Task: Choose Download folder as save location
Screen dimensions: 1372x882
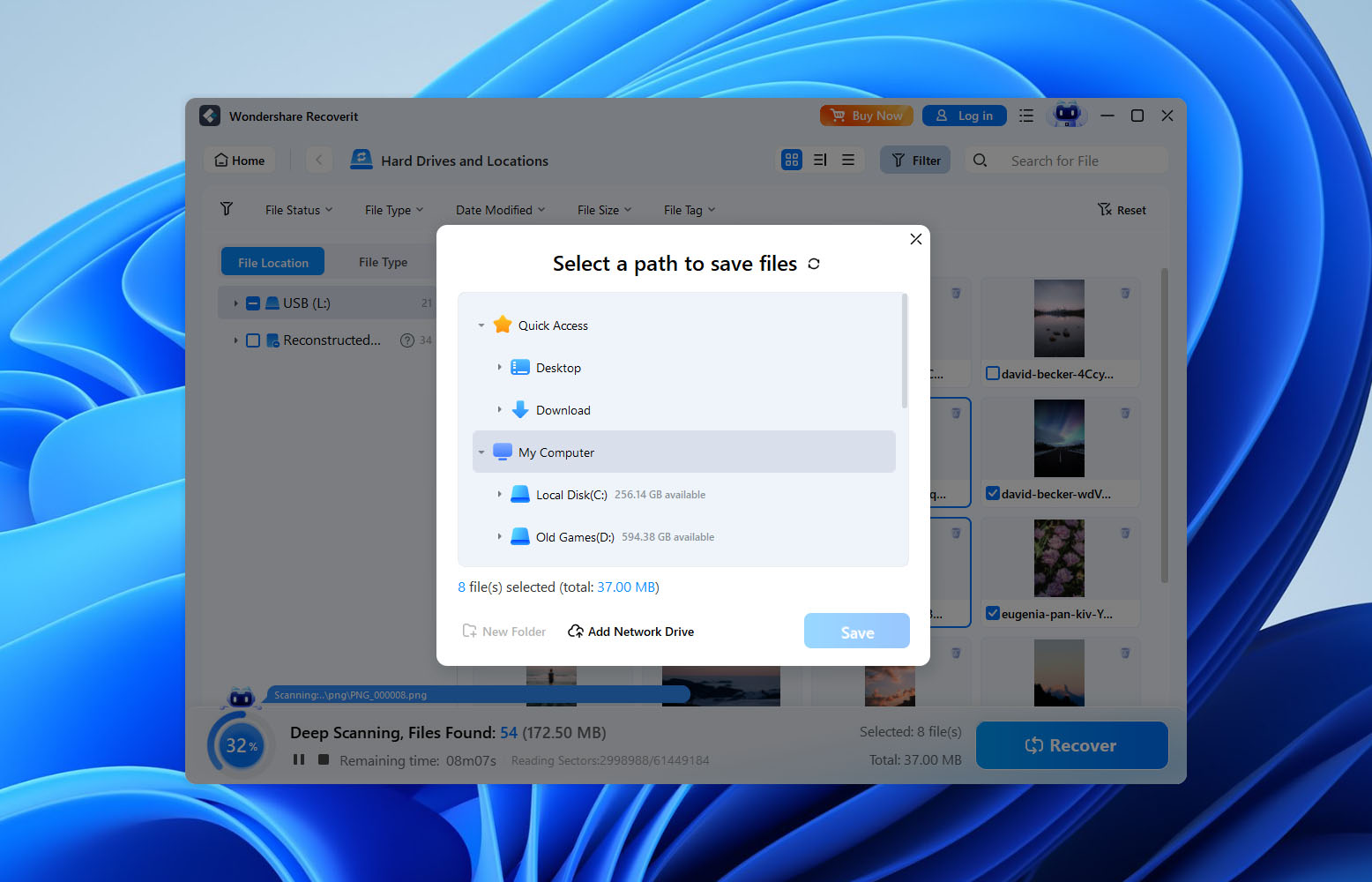Action: pyautogui.click(x=563, y=410)
